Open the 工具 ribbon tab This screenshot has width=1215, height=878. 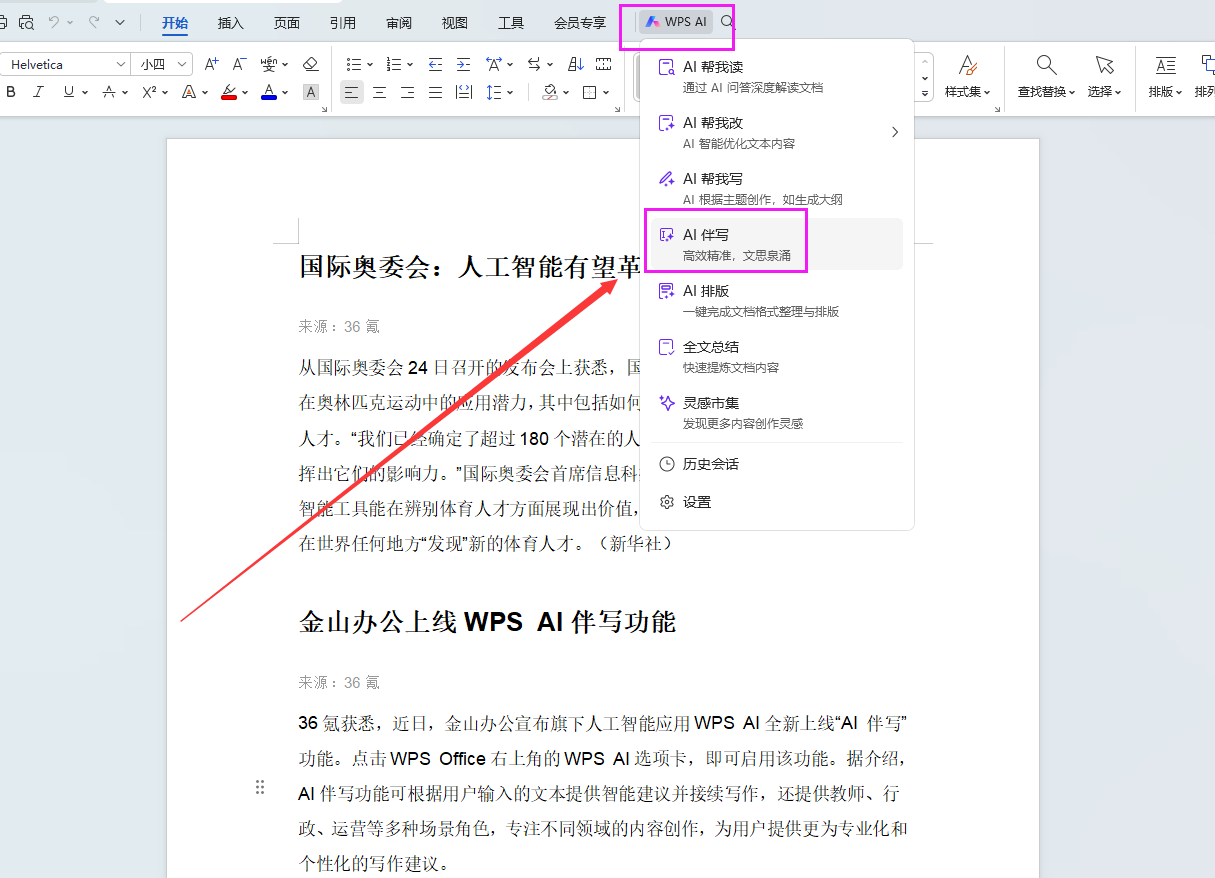coord(511,22)
